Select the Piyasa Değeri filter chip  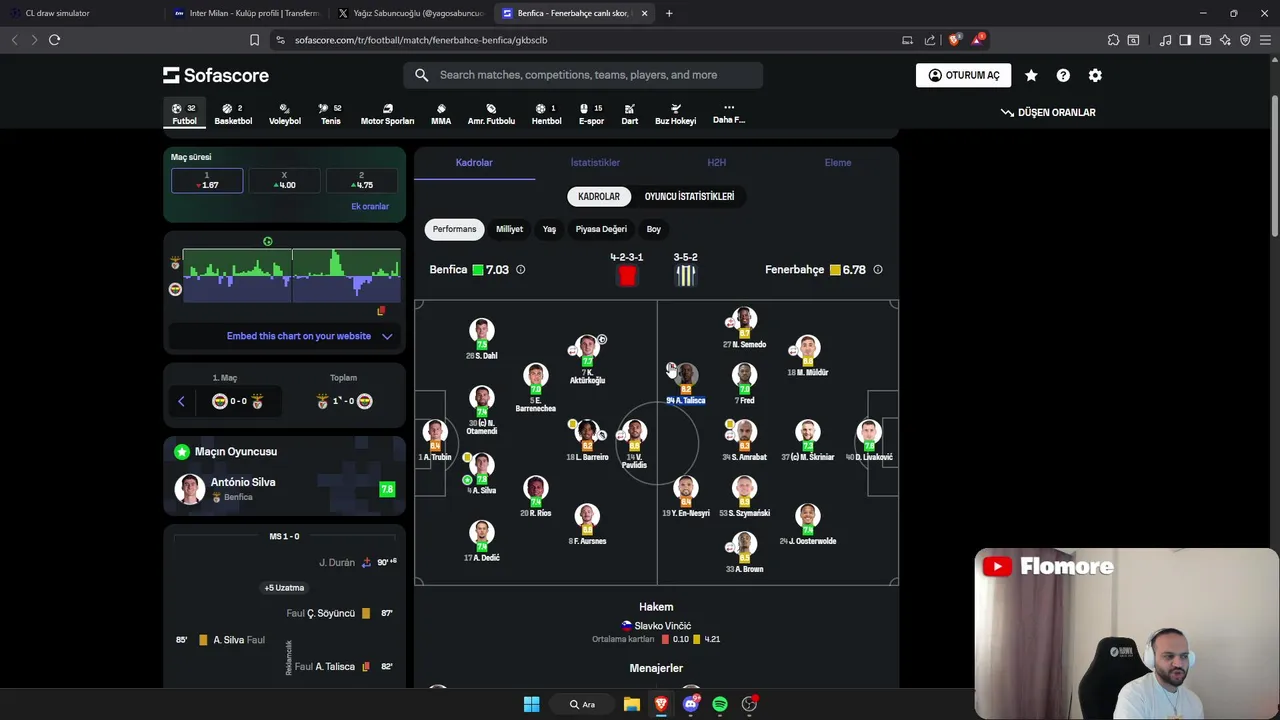[601, 229]
